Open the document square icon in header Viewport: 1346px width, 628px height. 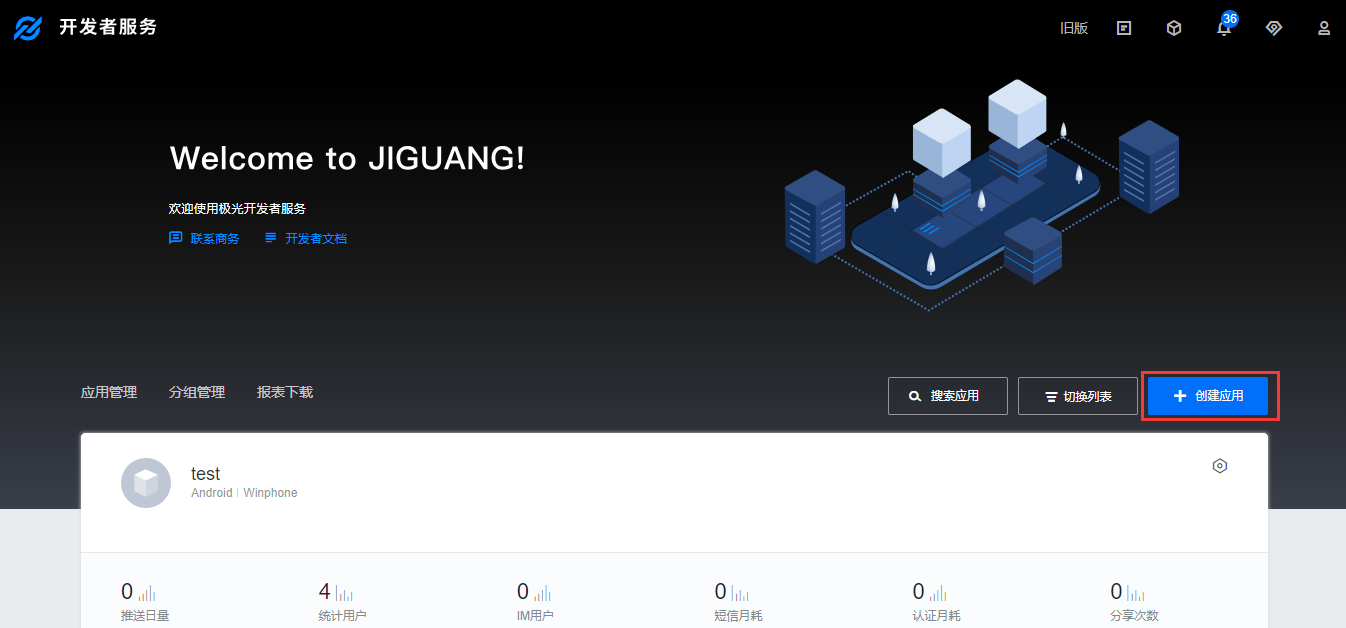[1124, 28]
